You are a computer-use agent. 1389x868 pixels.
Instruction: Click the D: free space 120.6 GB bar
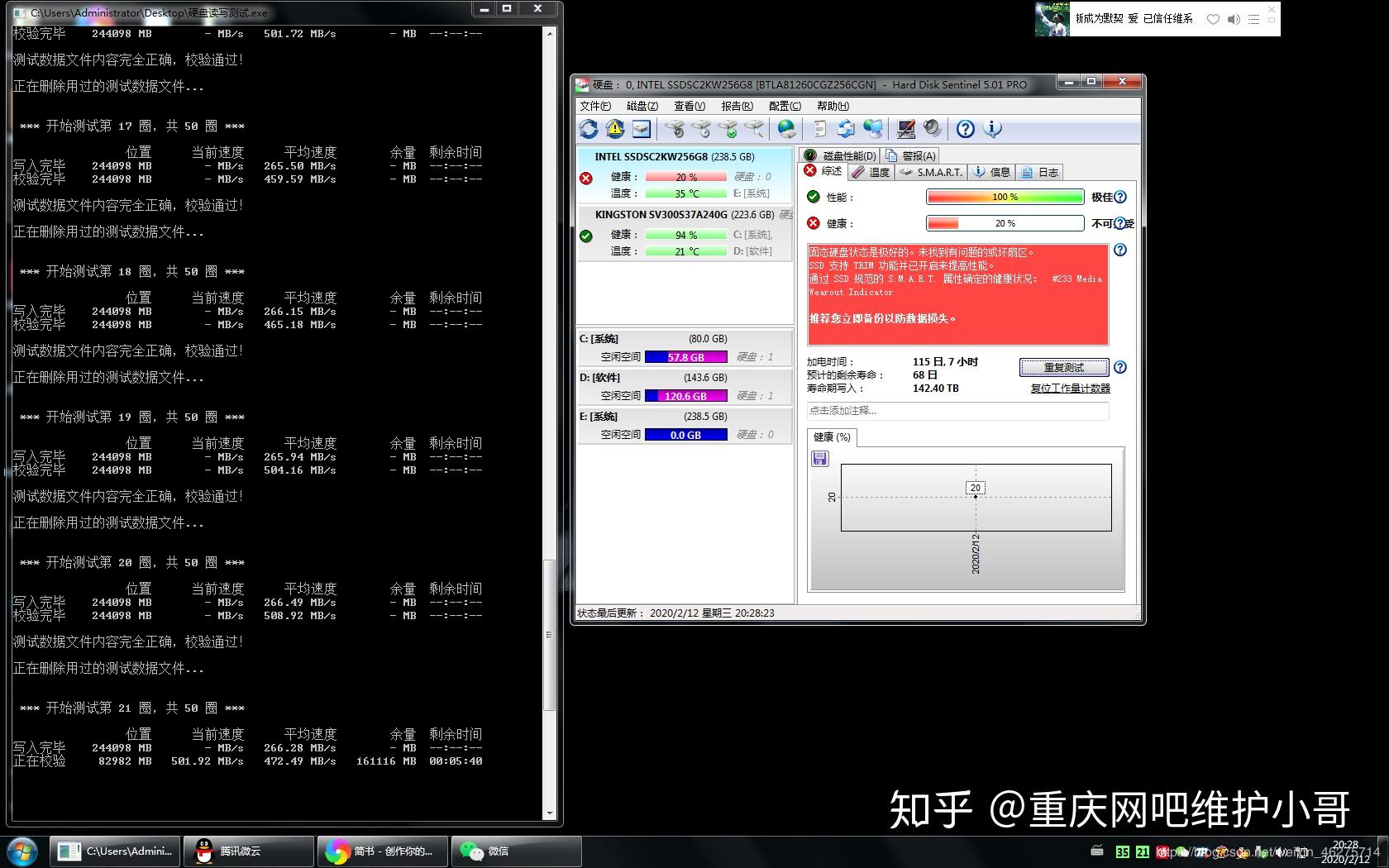[x=685, y=396]
